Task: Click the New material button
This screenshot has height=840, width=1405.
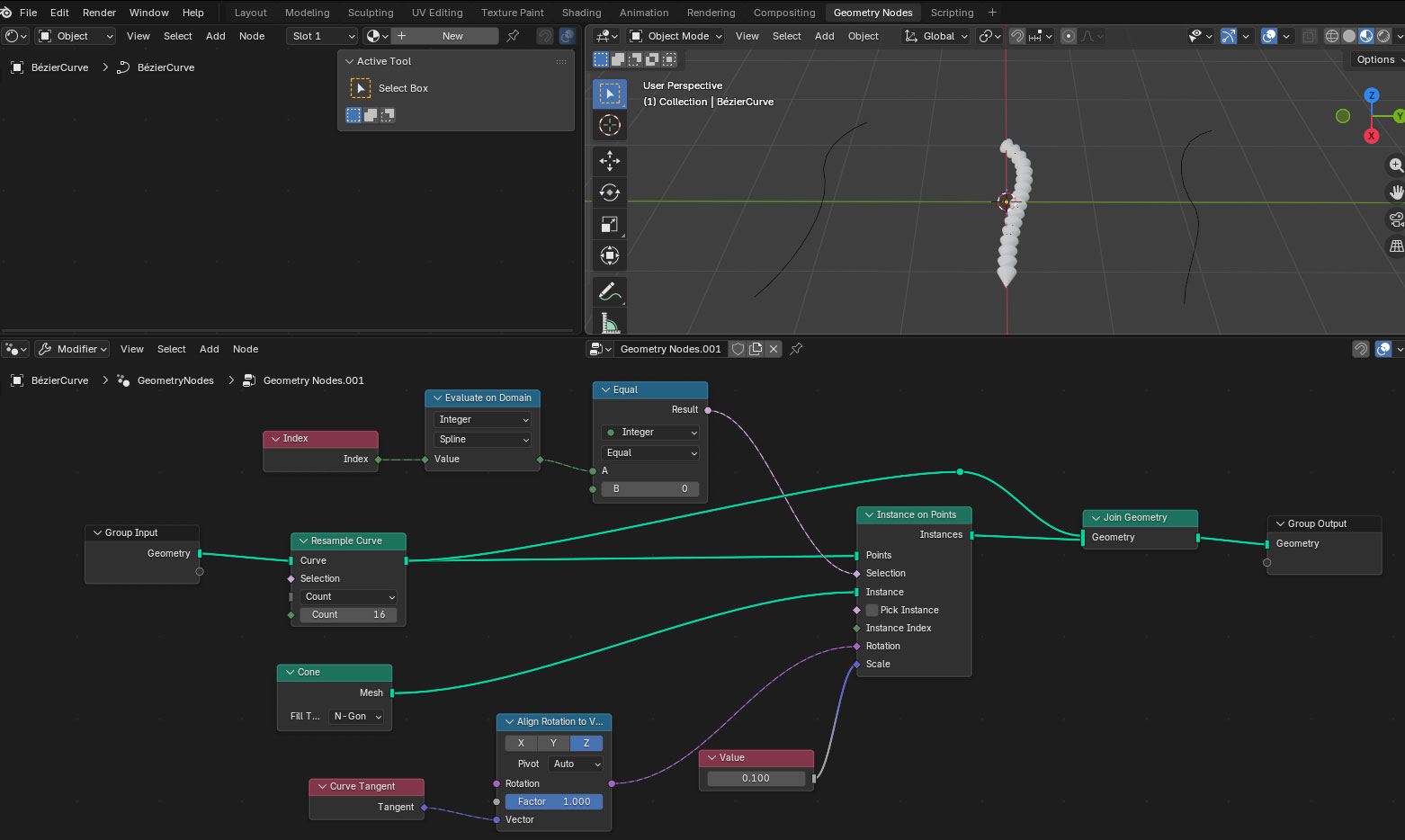Action: pyautogui.click(x=452, y=36)
